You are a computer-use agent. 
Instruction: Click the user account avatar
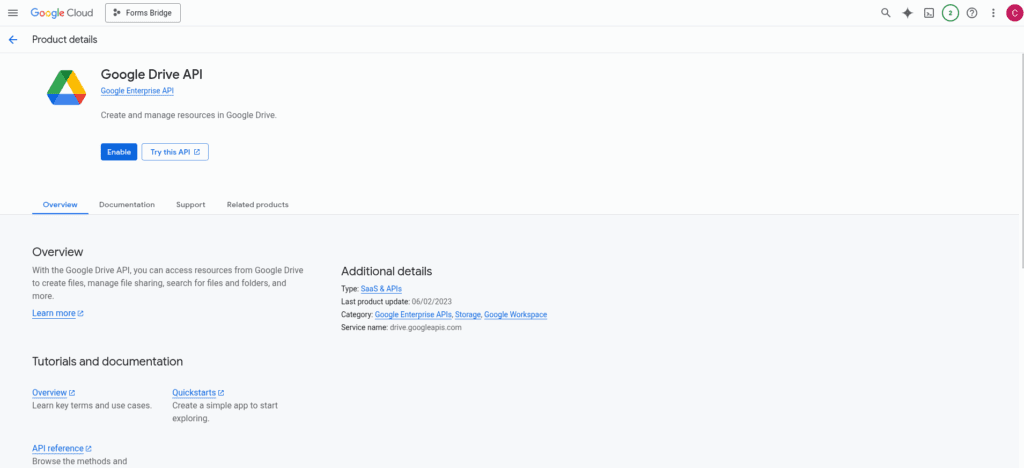[1014, 13]
